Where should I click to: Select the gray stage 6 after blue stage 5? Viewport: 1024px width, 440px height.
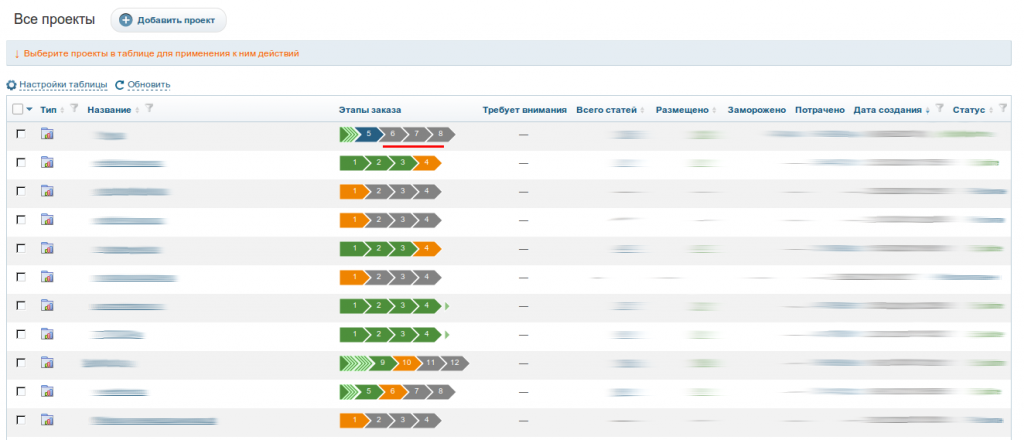(x=392, y=134)
